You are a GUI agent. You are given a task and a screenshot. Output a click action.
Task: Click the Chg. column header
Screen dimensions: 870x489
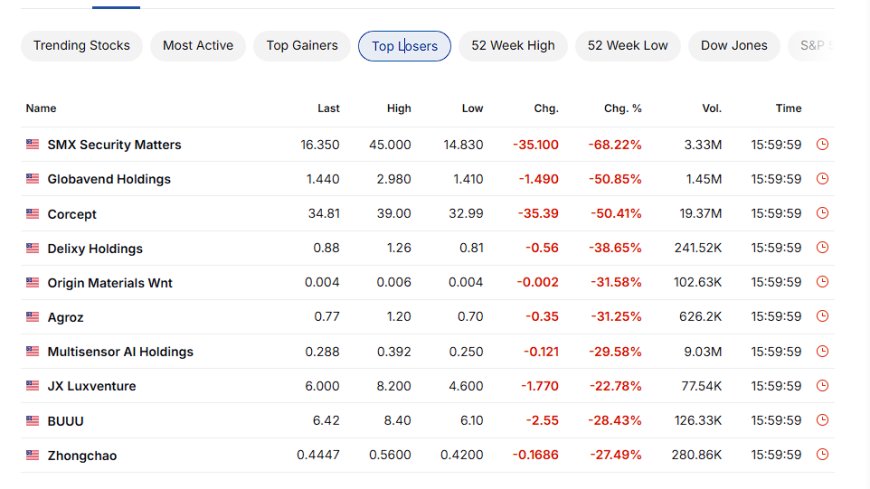546,108
